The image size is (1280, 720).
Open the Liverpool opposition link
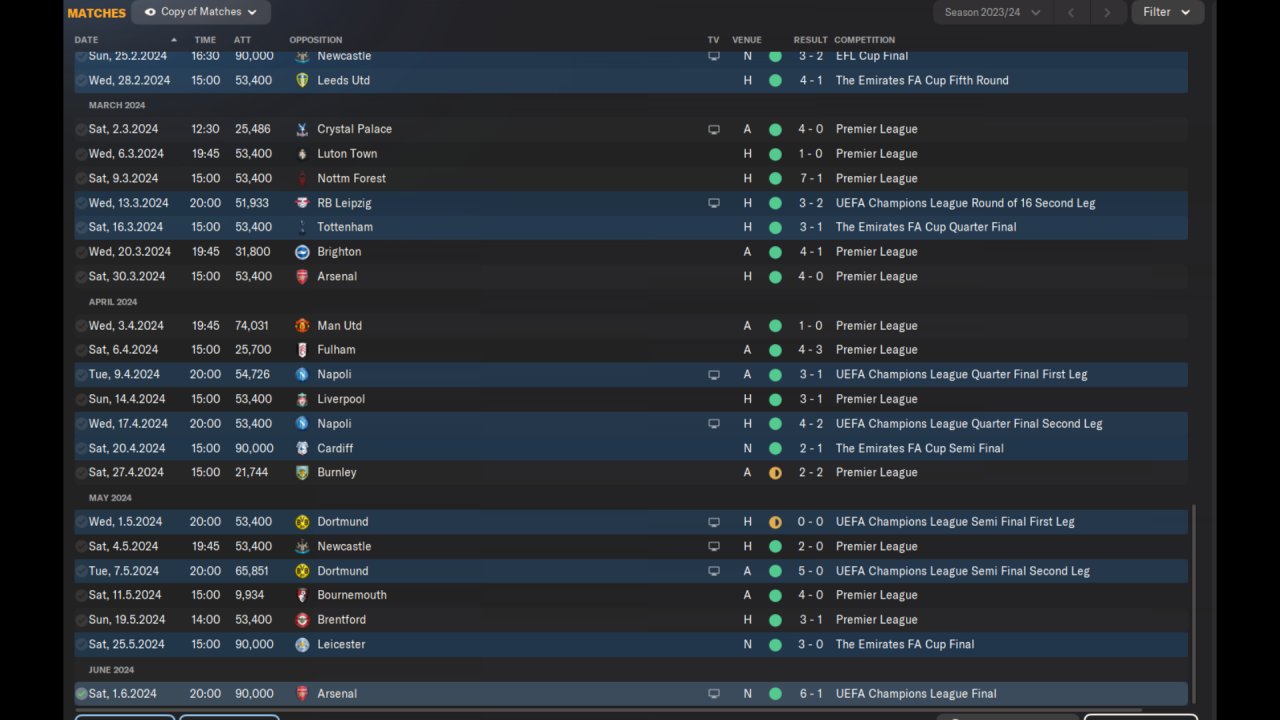click(341, 399)
